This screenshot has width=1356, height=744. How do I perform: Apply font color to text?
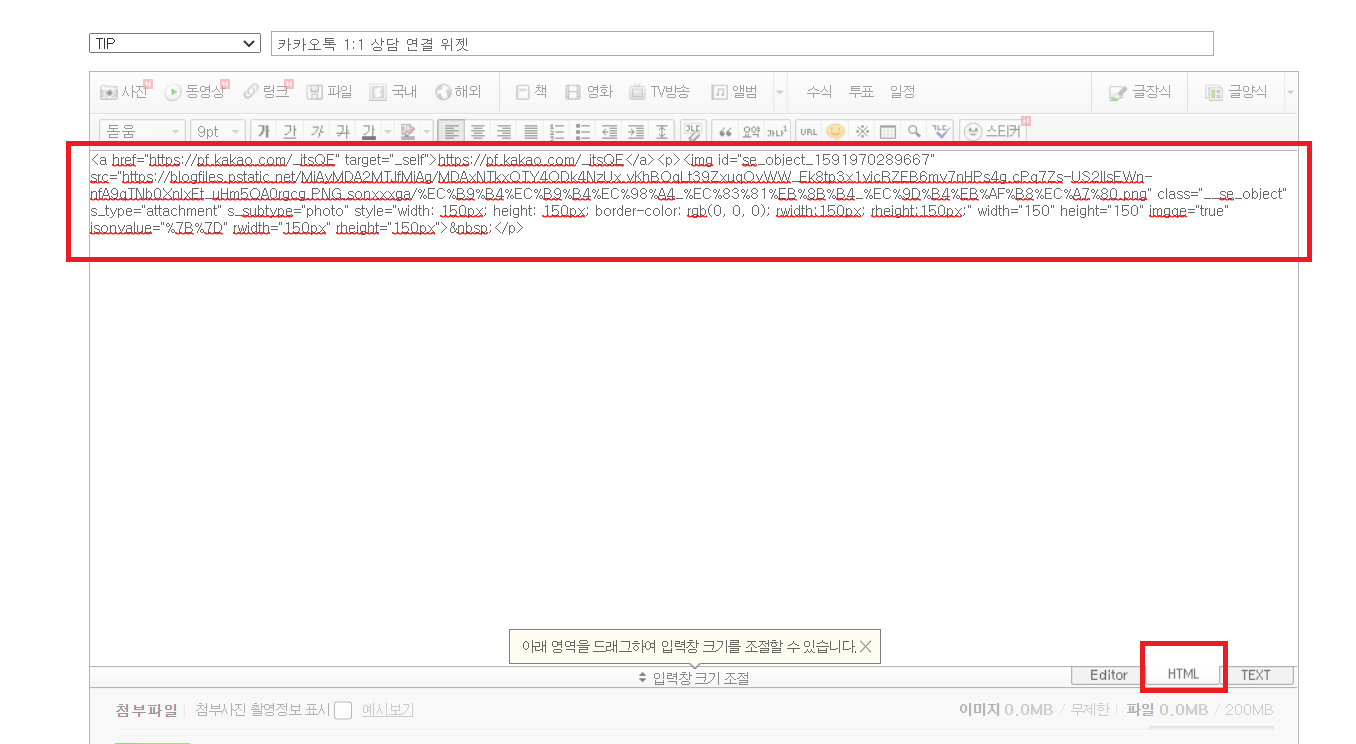click(368, 131)
